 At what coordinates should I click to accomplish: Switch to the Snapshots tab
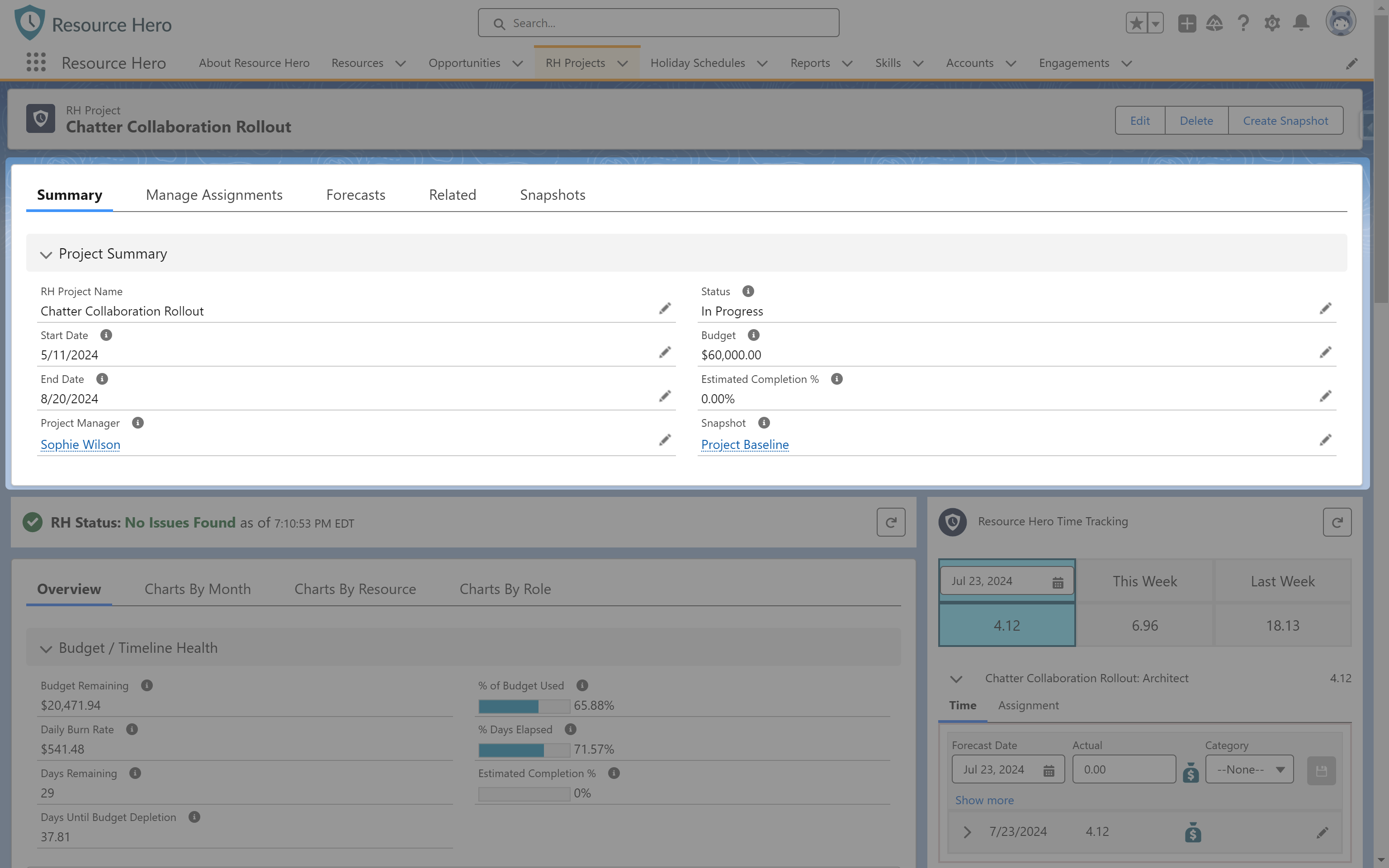tap(552, 195)
